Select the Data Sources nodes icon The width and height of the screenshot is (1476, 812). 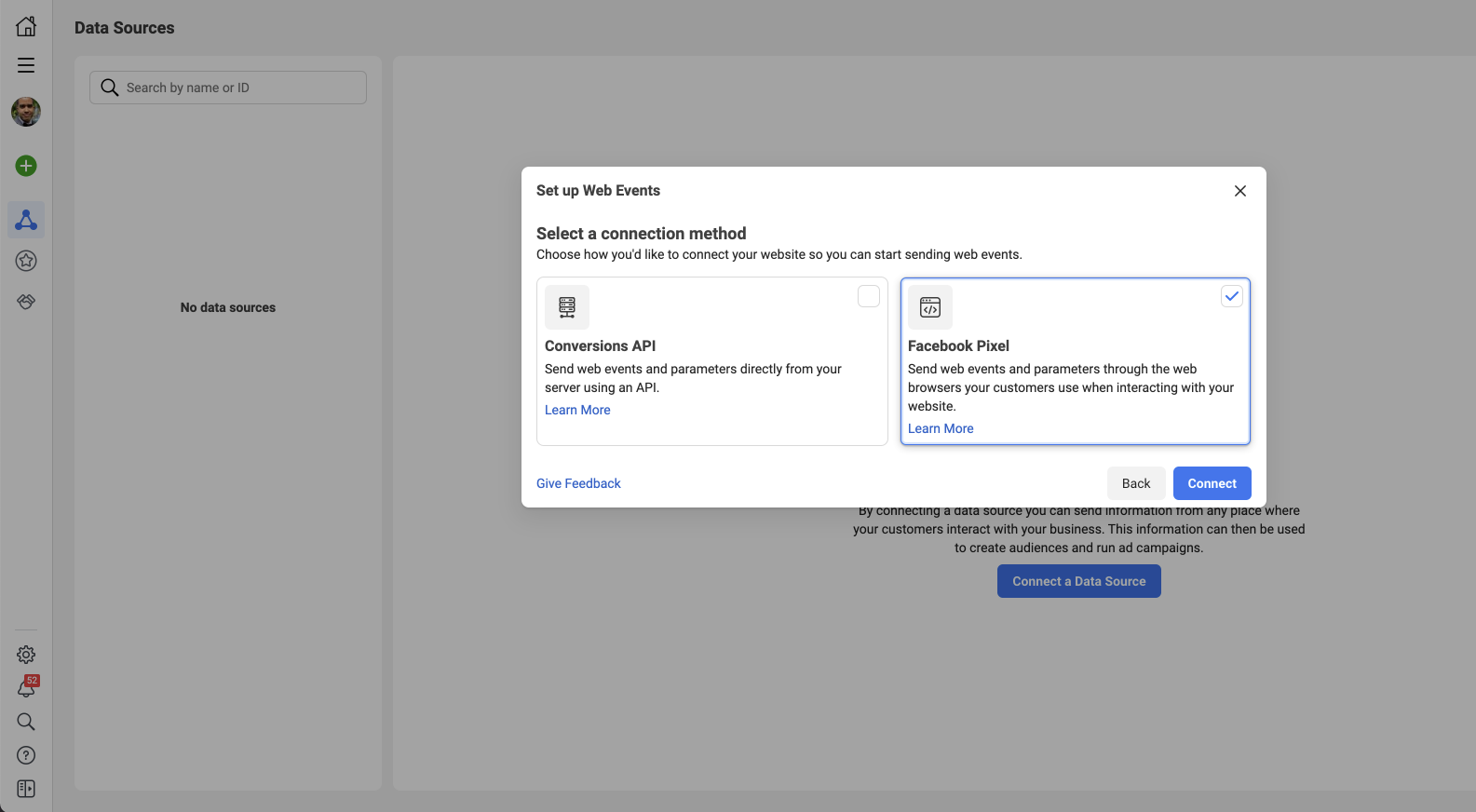click(x=26, y=220)
